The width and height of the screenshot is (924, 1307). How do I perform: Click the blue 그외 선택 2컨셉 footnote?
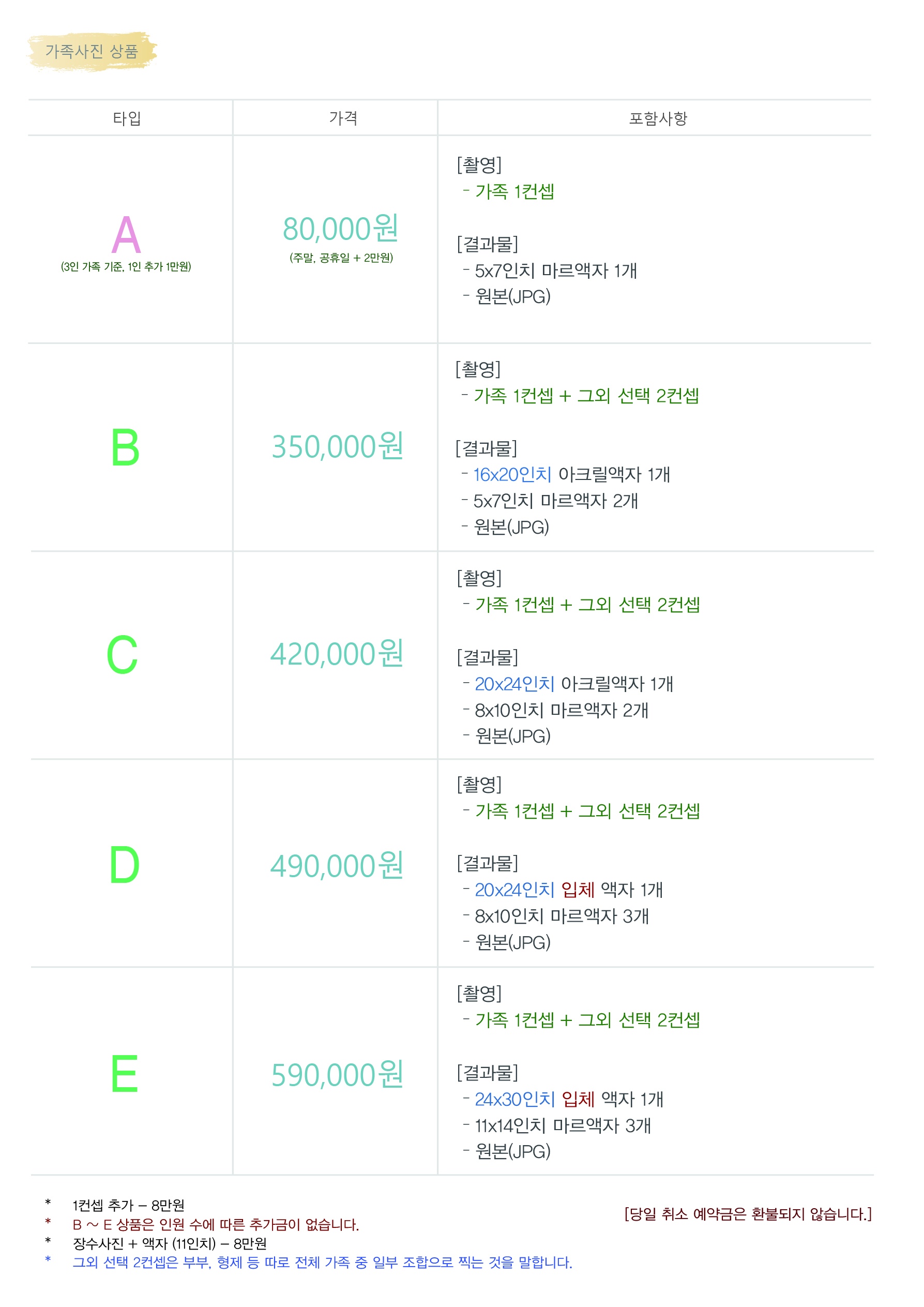(x=323, y=1262)
